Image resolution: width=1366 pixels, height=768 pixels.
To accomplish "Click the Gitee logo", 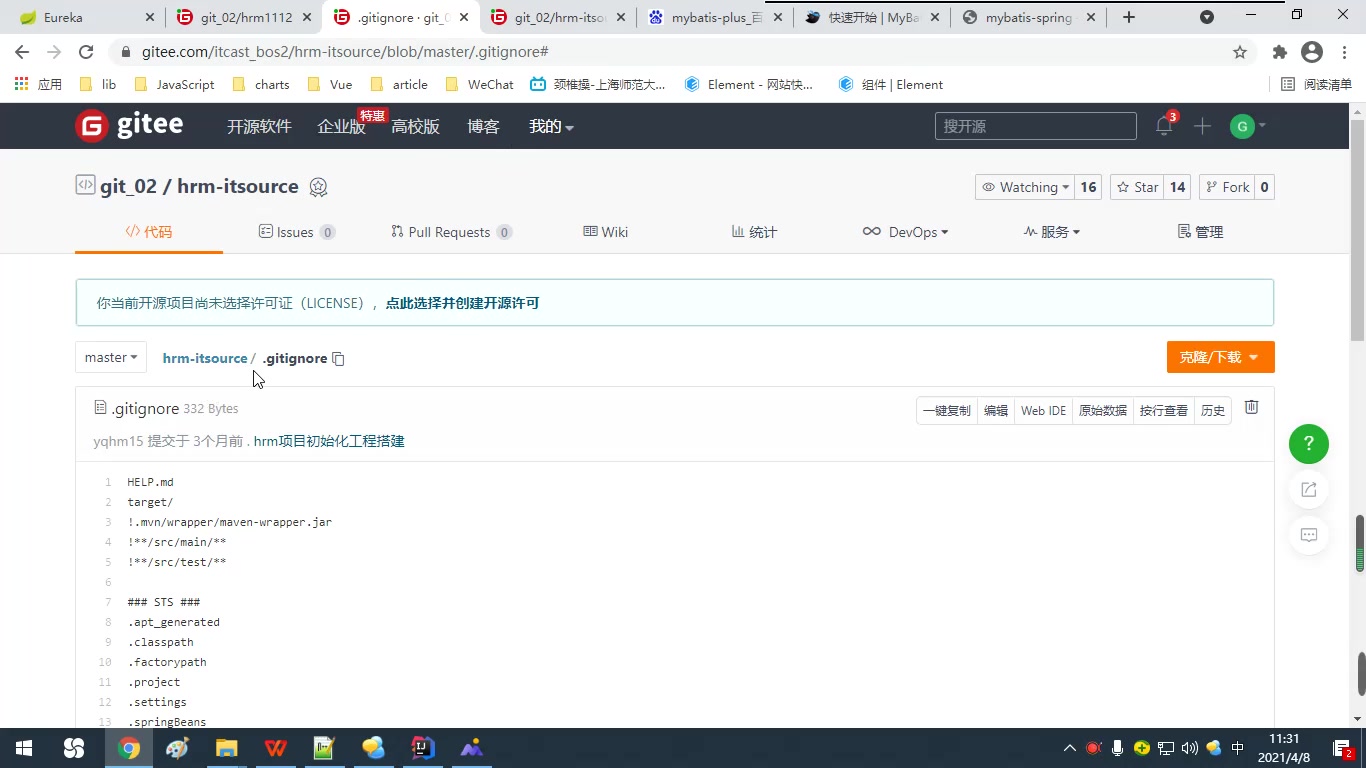I will (129, 126).
